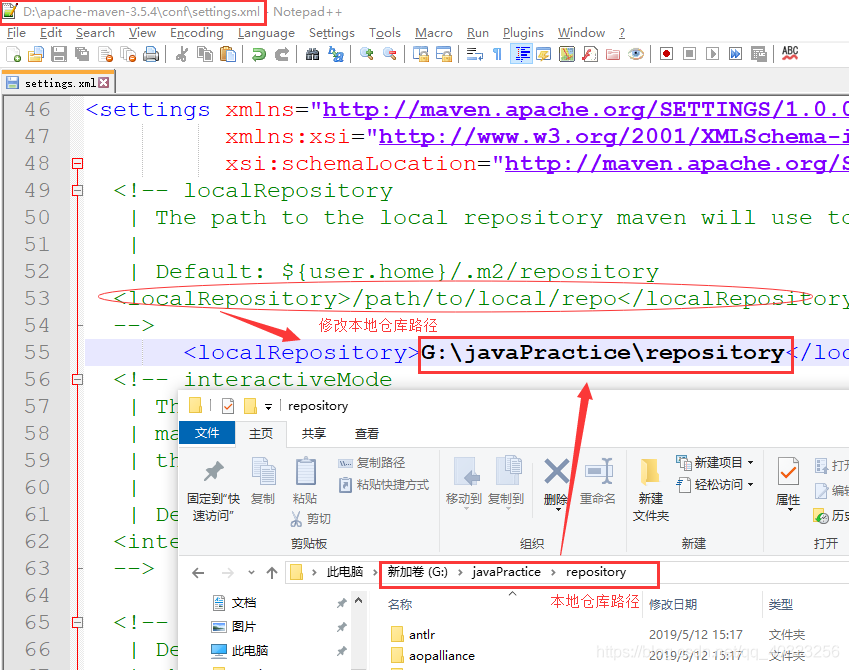The height and width of the screenshot is (670, 849).
Task: Zoom in using the magnifier plus icon
Action: pos(367,54)
